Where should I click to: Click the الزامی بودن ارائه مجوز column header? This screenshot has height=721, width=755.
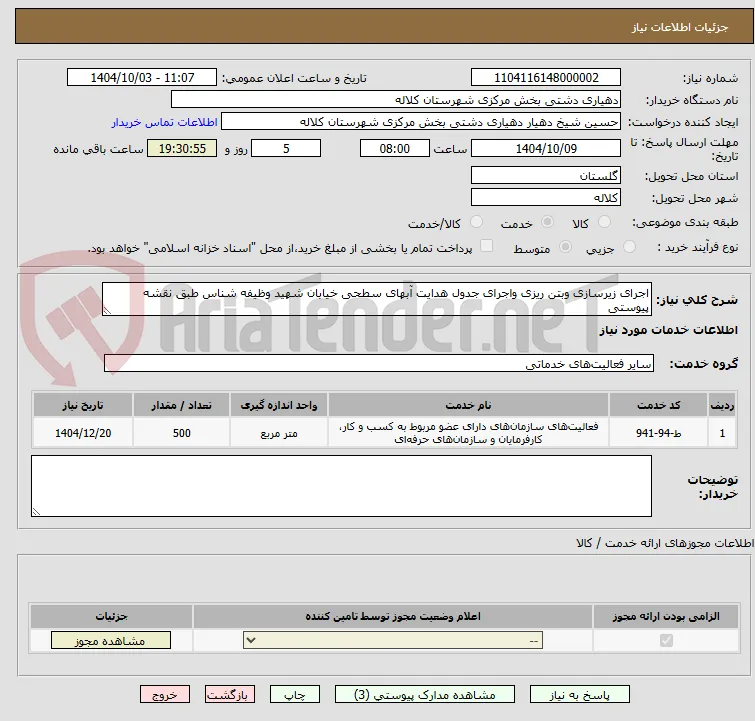coord(666,616)
